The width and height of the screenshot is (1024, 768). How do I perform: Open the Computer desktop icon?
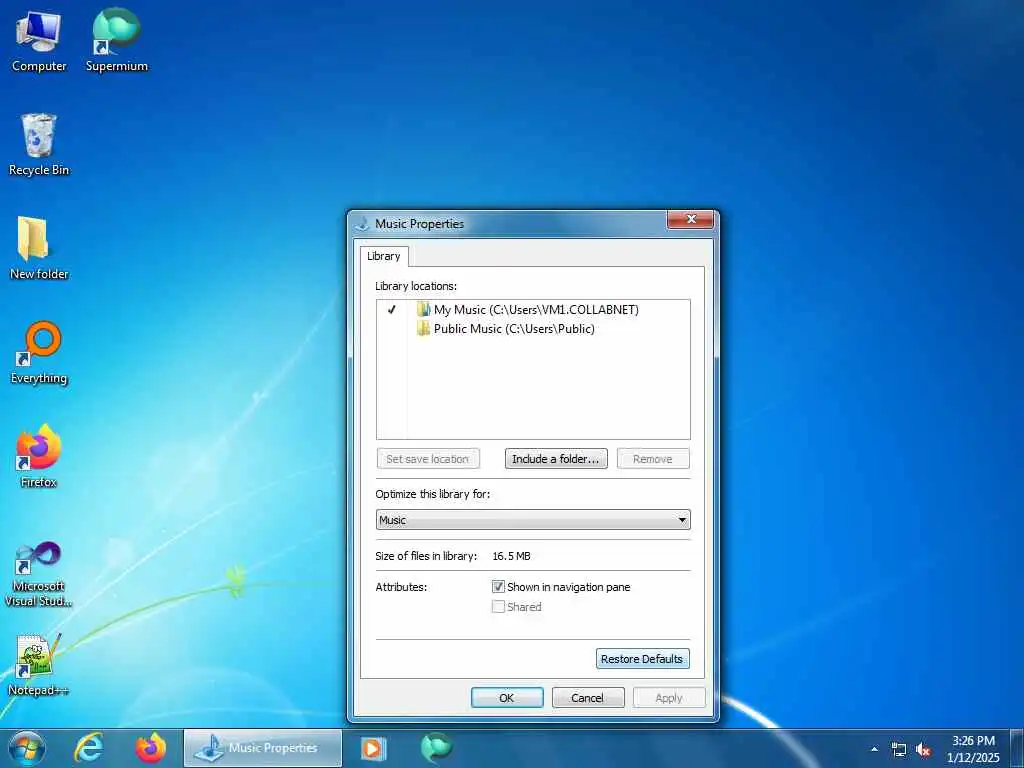coord(39,40)
